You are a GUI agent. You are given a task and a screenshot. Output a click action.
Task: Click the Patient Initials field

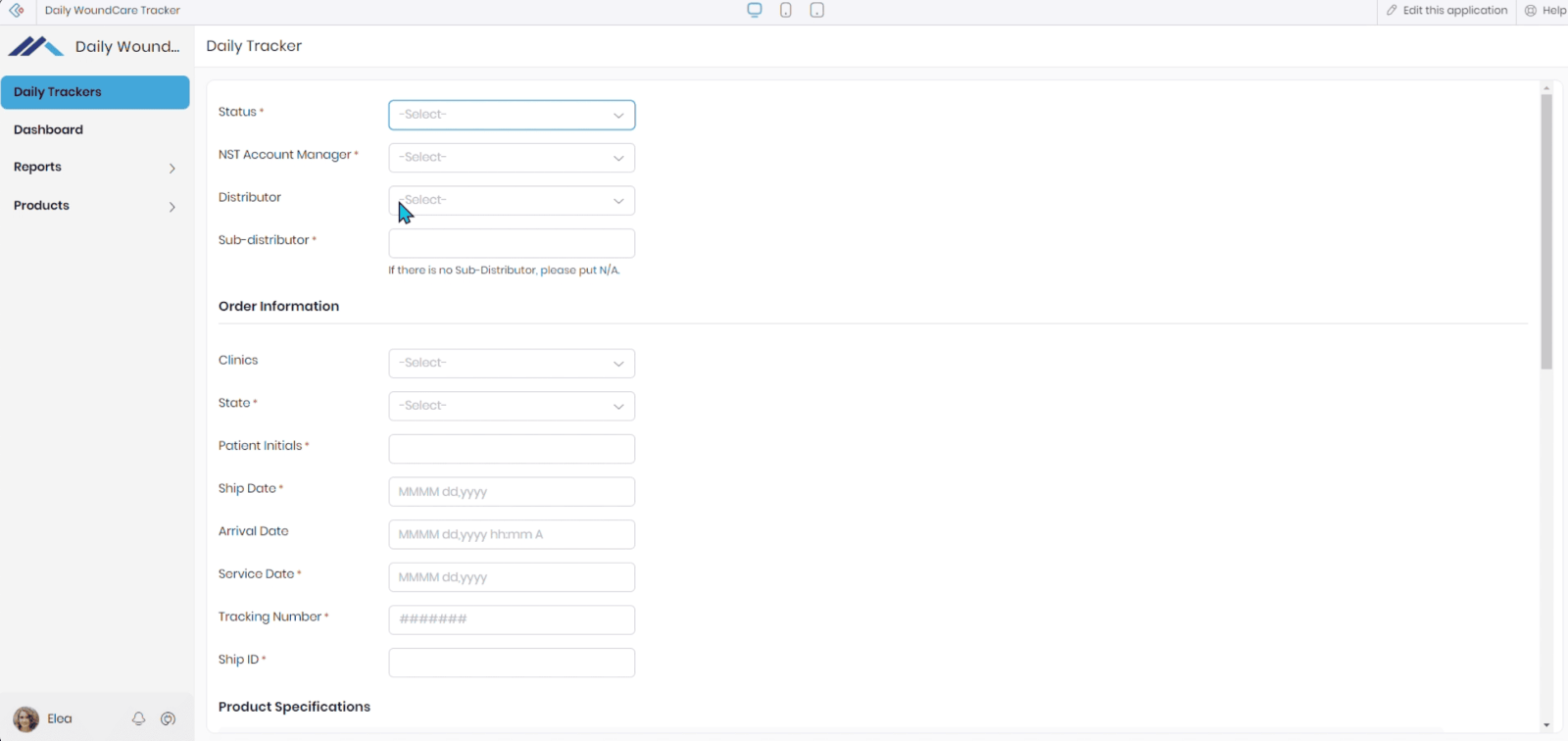coord(512,449)
